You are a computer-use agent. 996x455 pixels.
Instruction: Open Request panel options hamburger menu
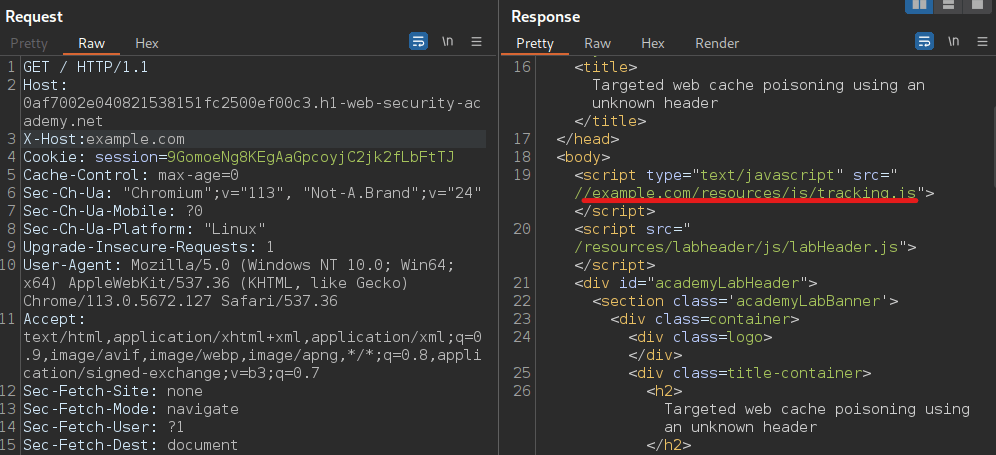tap(476, 42)
